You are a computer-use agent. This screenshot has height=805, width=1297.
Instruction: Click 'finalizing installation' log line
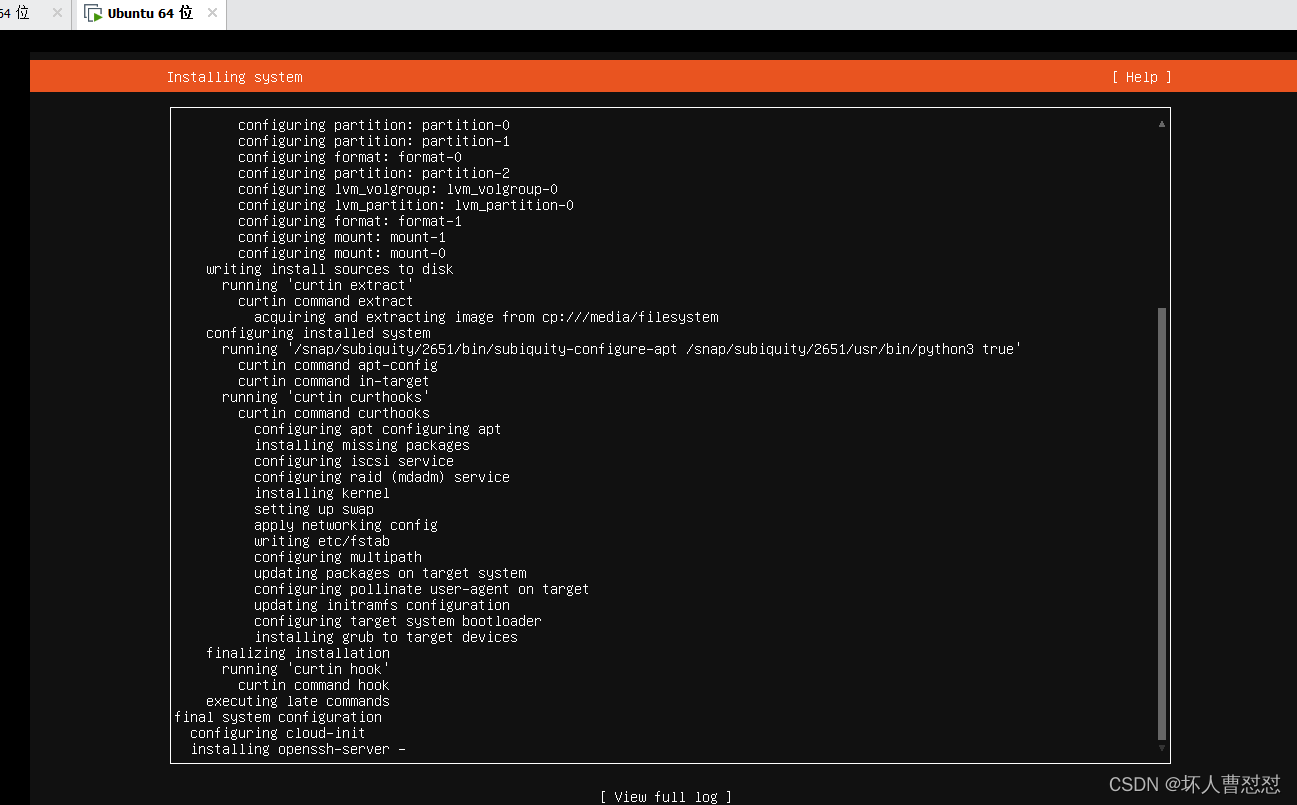(x=298, y=653)
